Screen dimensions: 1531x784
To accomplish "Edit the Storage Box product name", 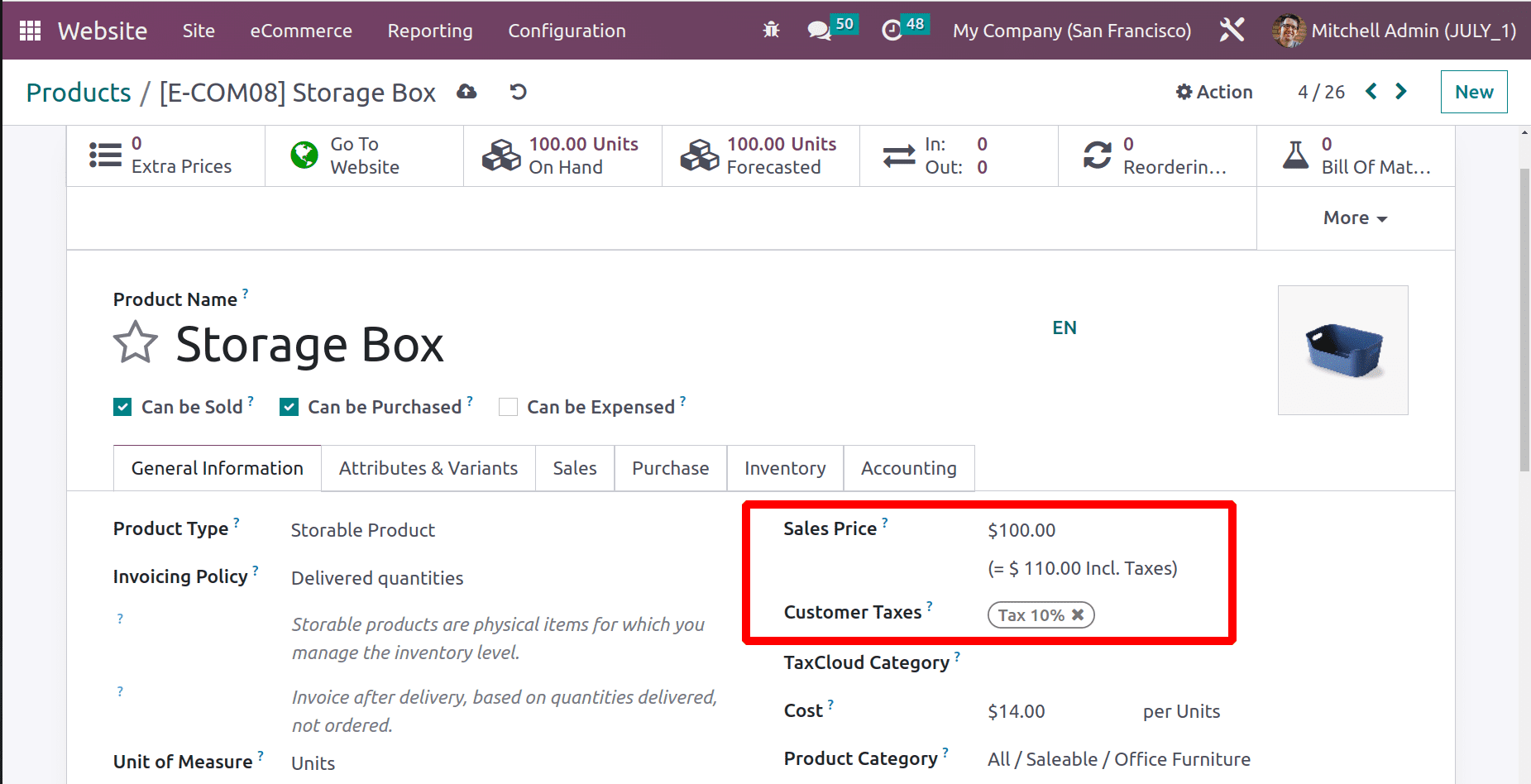I will click(x=309, y=344).
